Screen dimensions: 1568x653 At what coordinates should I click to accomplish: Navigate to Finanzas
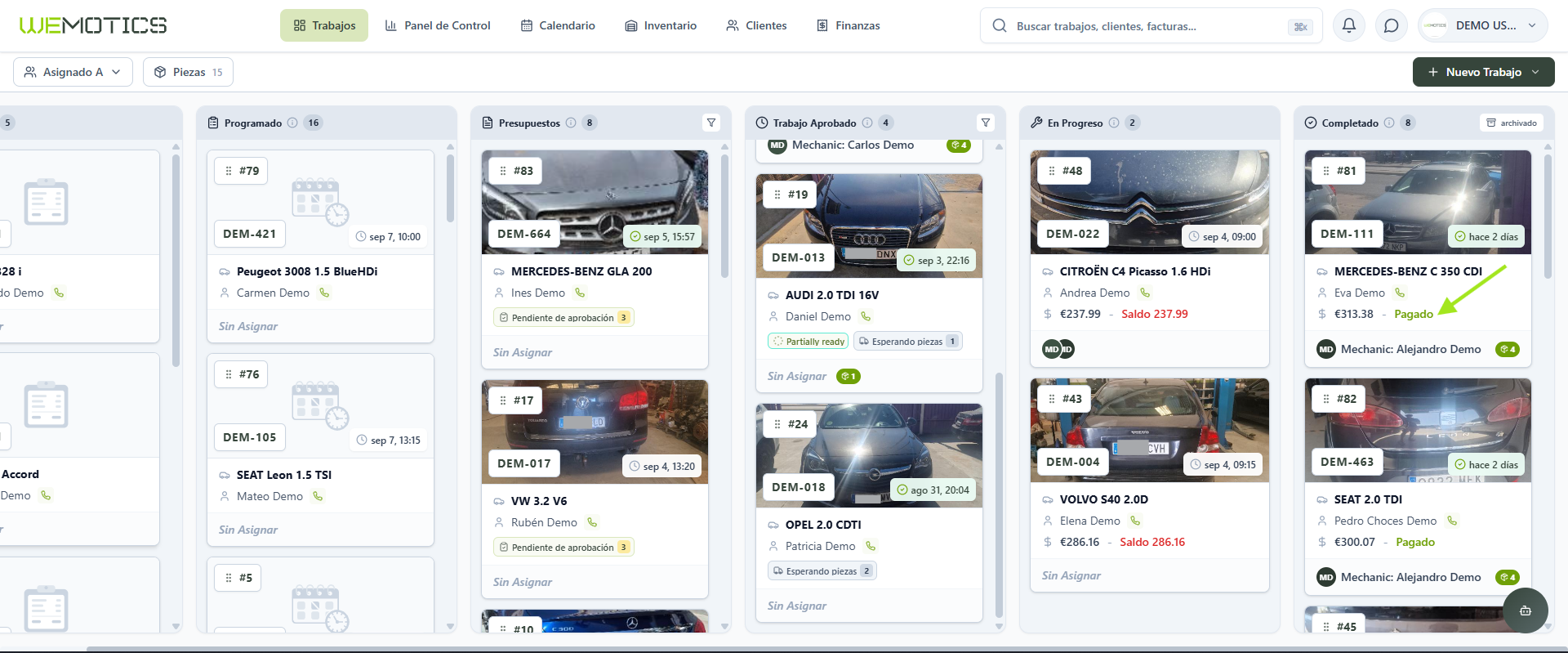tap(849, 25)
